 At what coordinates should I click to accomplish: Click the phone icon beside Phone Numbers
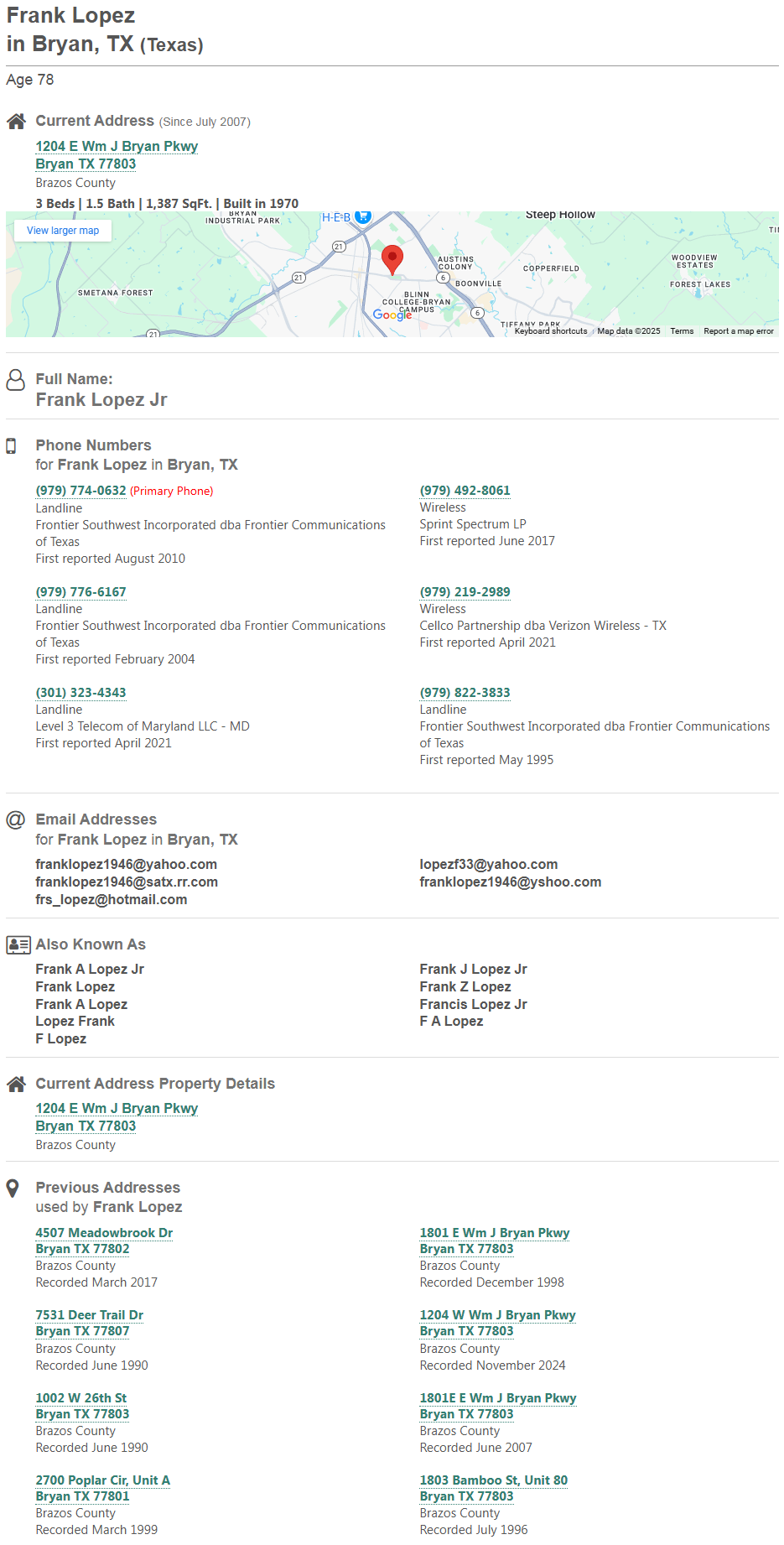coord(11,446)
